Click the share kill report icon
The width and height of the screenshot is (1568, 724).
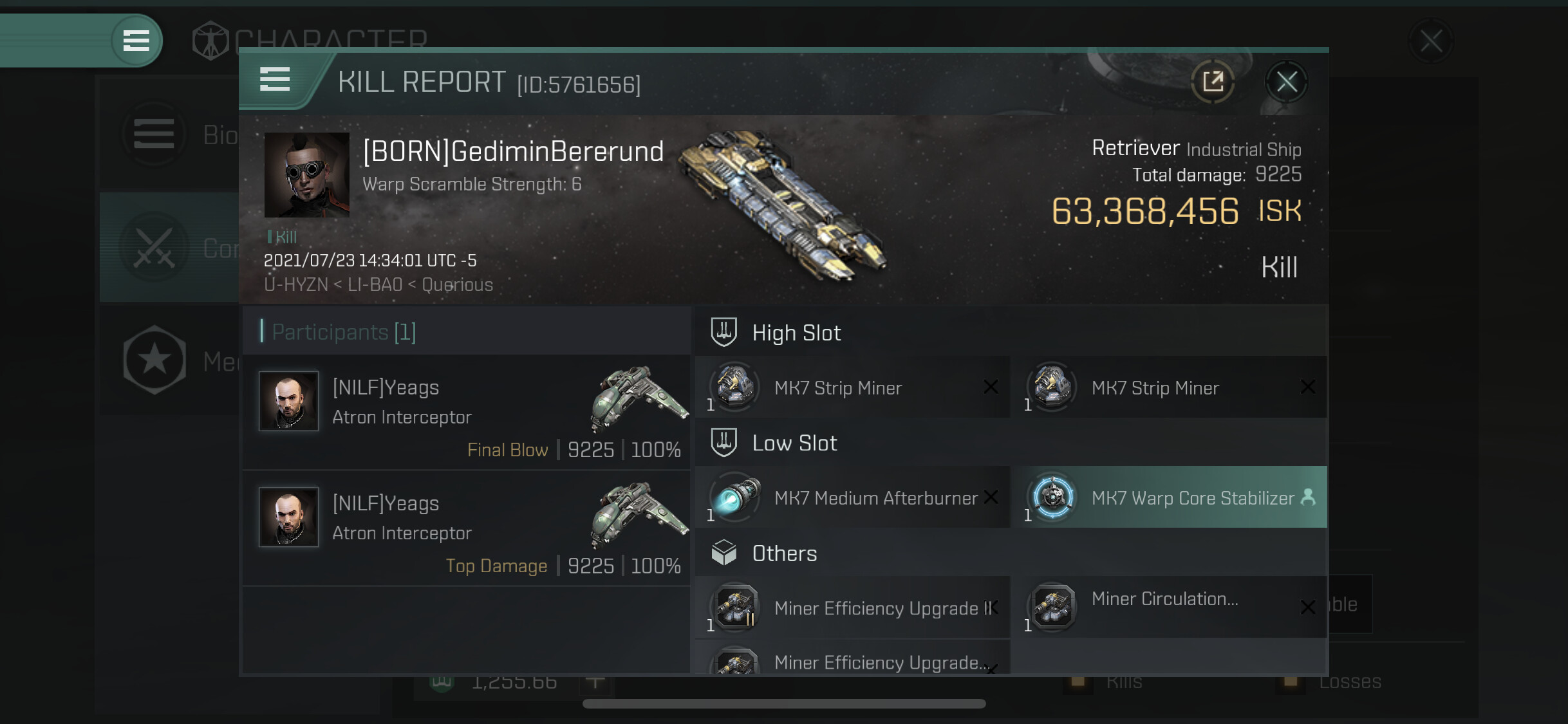(x=1213, y=82)
